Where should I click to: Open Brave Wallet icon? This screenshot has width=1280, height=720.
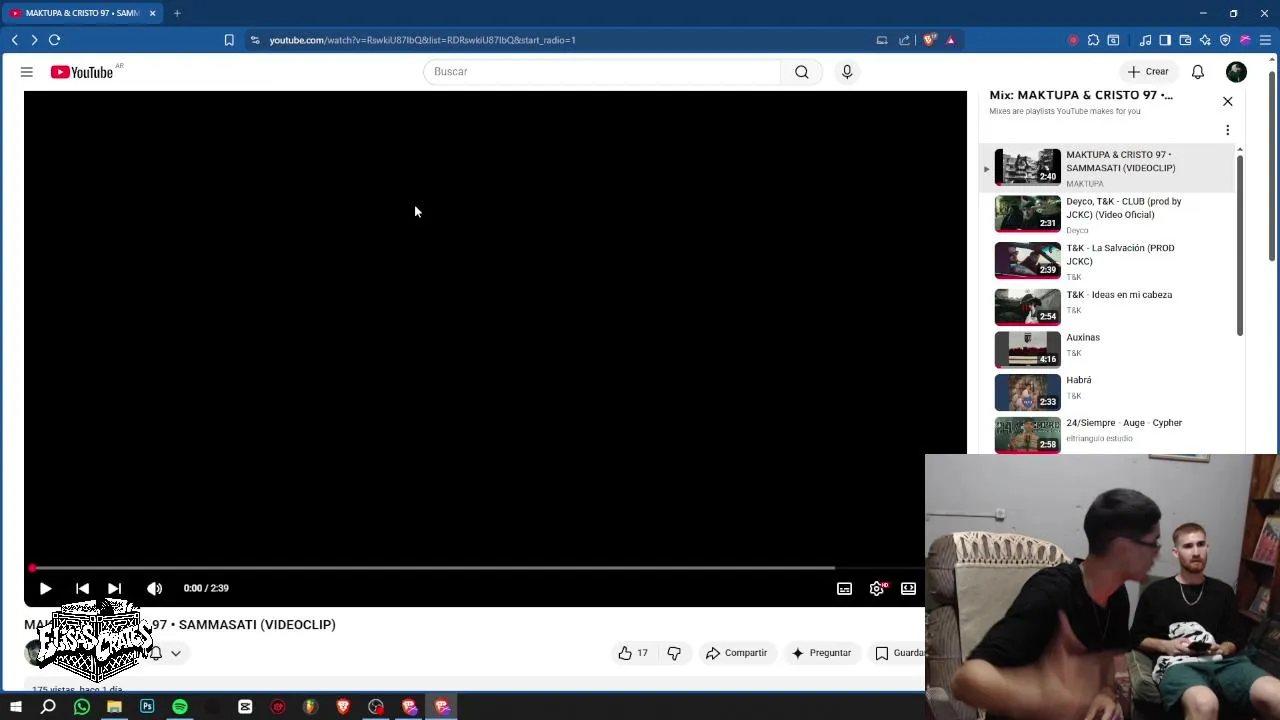click(x=1185, y=40)
